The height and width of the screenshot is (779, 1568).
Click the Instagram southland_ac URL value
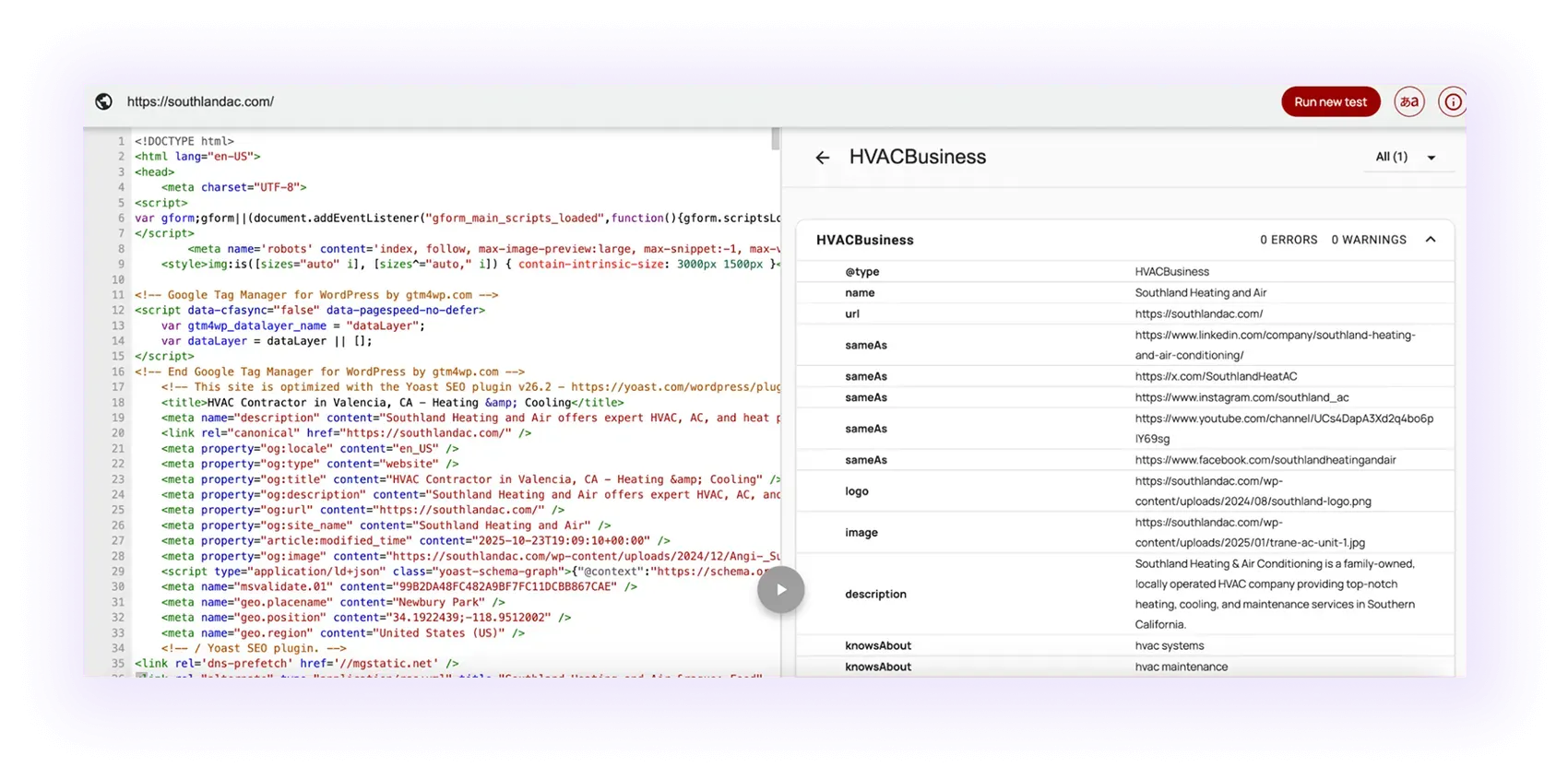pos(1241,397)
